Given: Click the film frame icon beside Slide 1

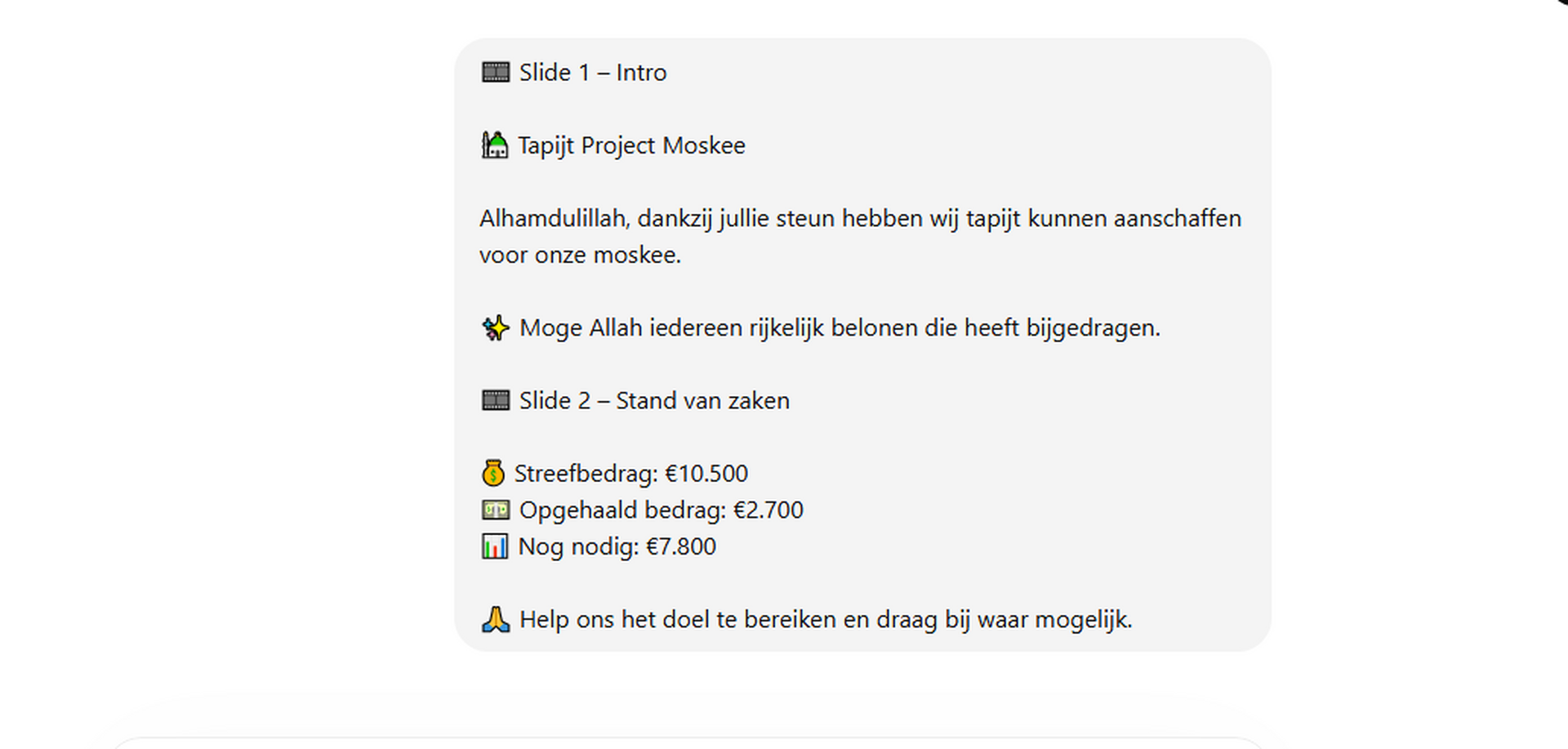Looking at the screenshot, I should pyautogui.click(x=496, y=73).
